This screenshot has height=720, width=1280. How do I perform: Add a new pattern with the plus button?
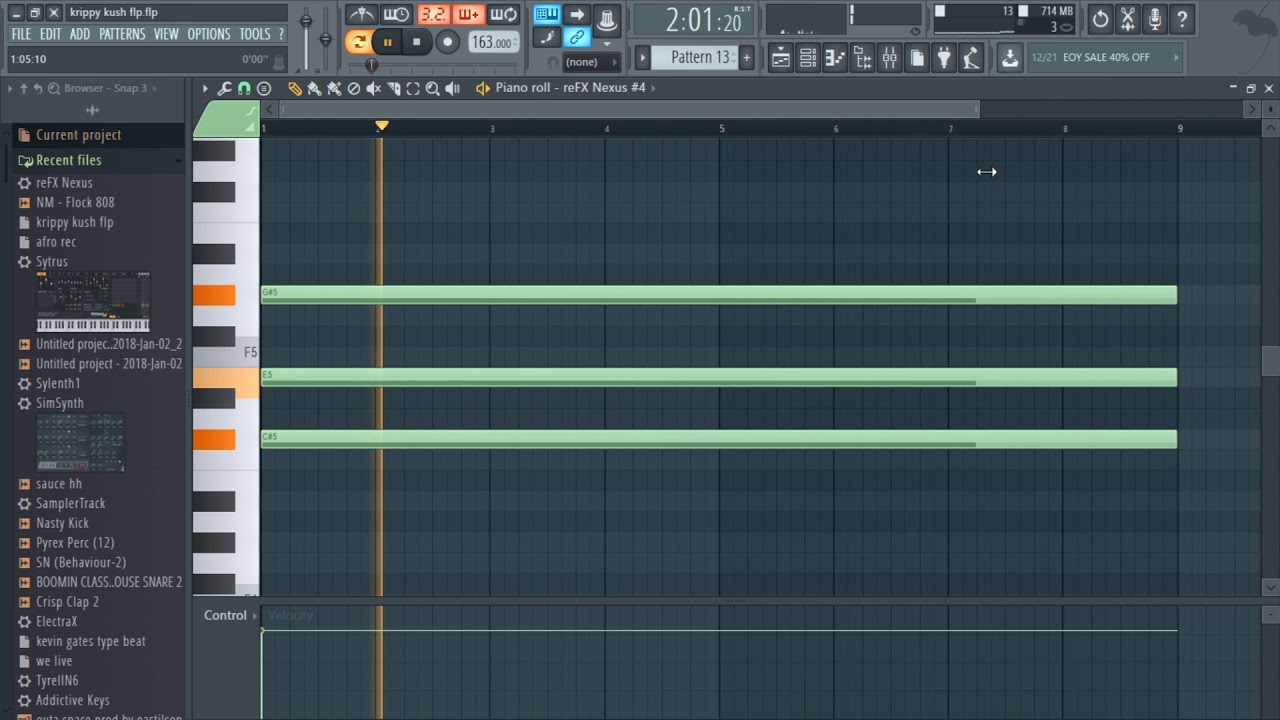click(x=746, y=57)
